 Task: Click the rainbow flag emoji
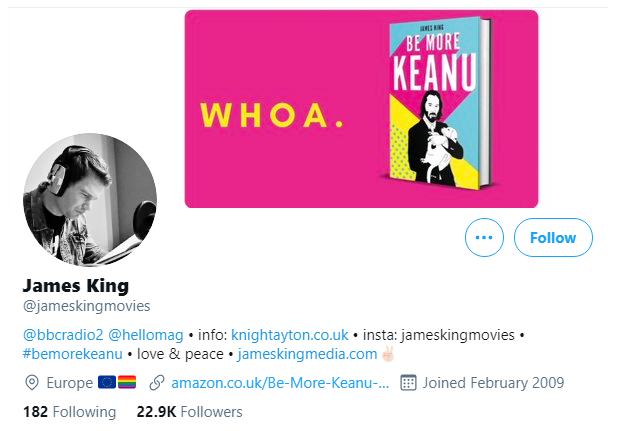pos(127,382)
